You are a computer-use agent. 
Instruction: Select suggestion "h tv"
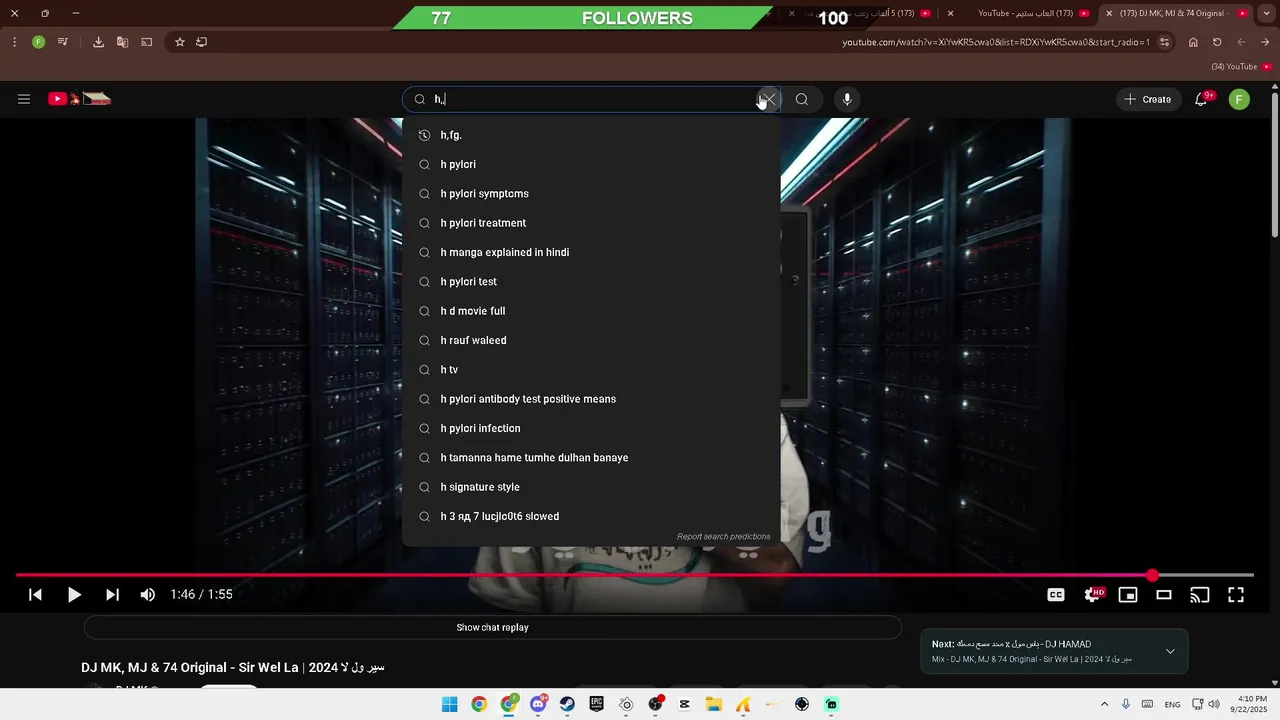[591, 370]
